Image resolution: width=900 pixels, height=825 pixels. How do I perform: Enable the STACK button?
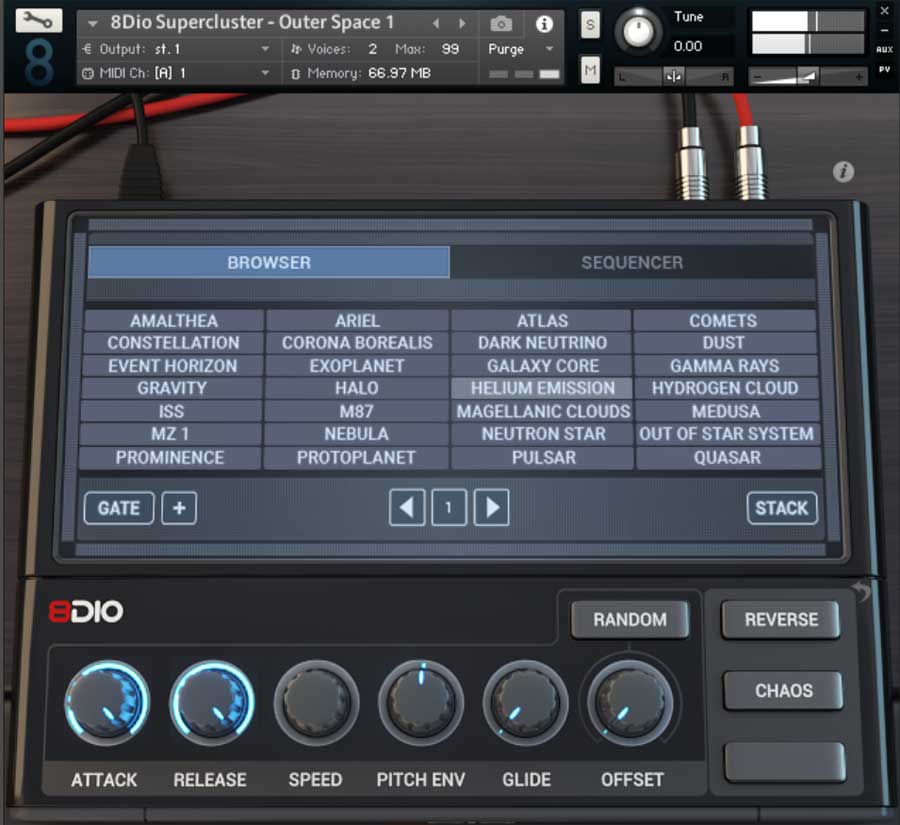tap(782, 508)
